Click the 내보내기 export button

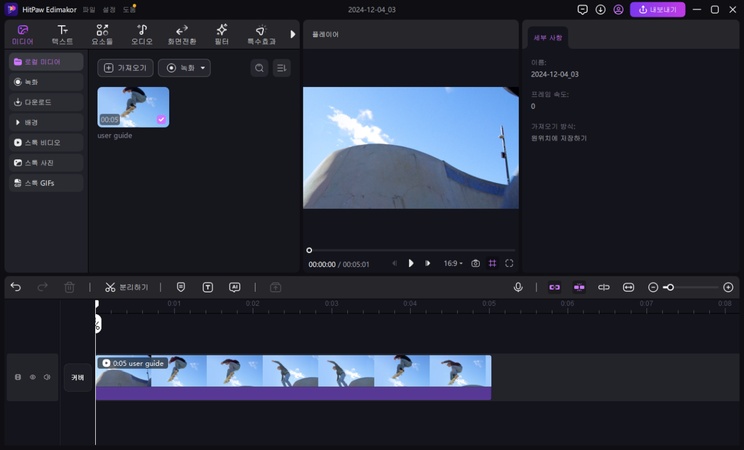[x=657, y=9]
